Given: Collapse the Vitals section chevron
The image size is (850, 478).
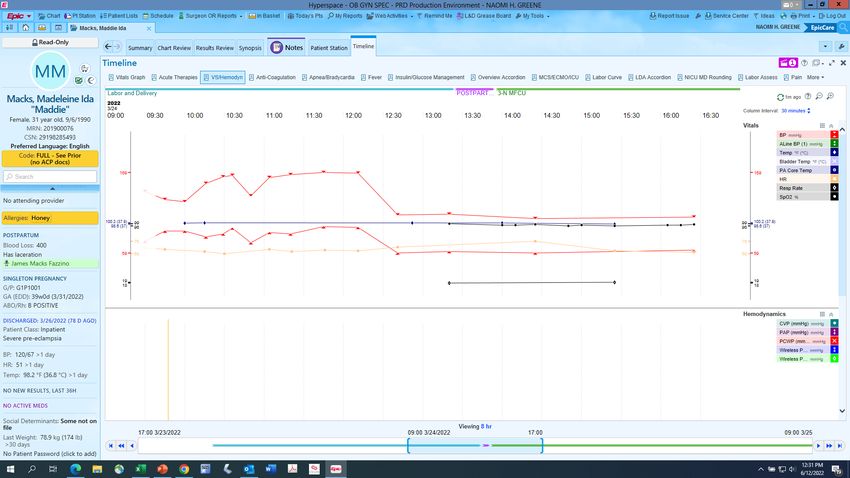Looking at the screenshot, I should 831,126.
